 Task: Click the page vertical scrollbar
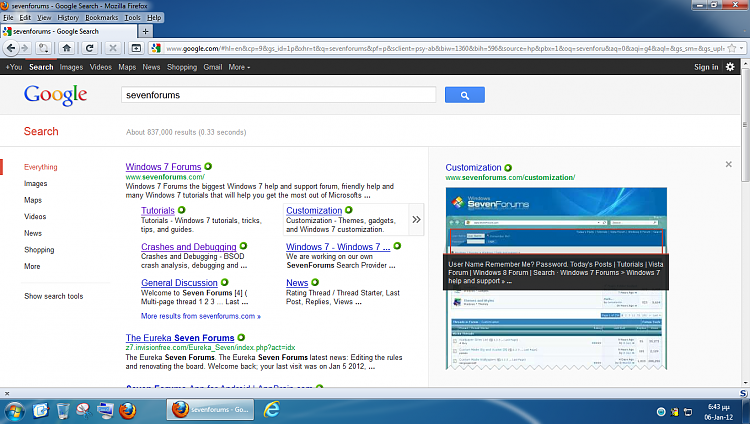745,124
